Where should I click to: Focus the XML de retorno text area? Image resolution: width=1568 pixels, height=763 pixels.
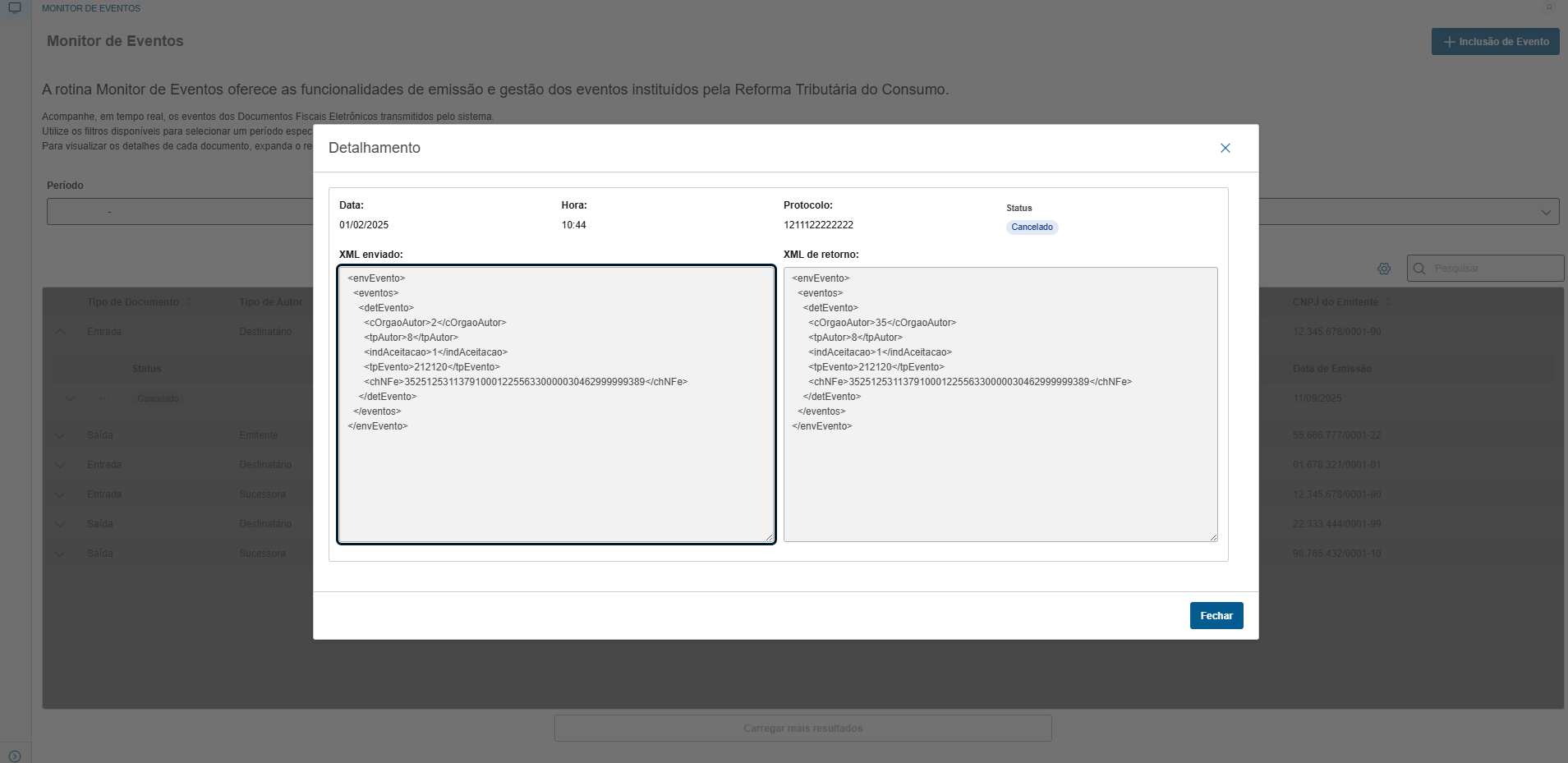1000,476
